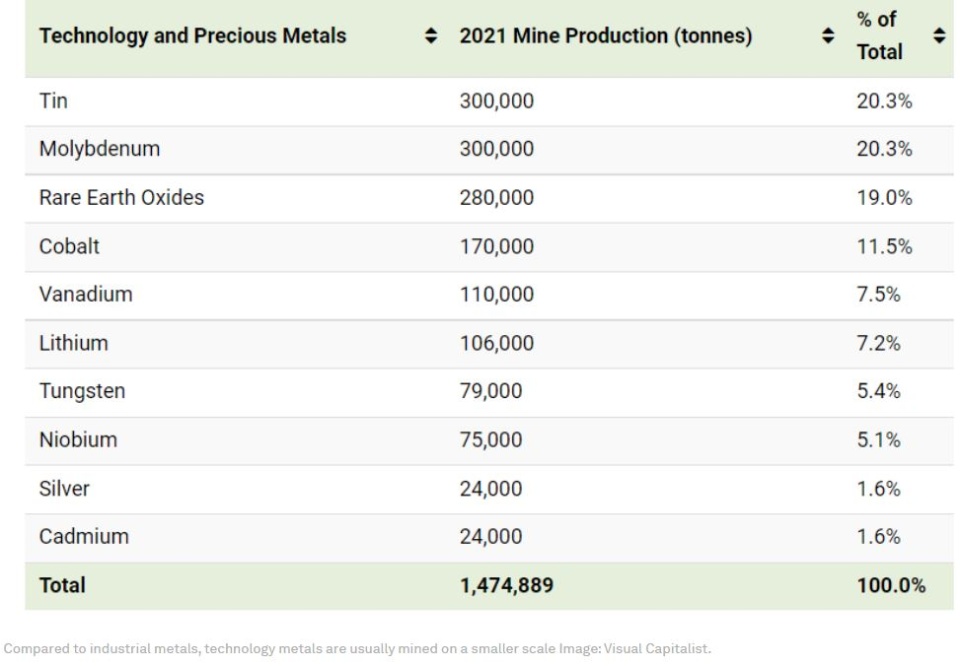Click the Lithium production value 106,000
Viewport: 960px width, 666px height.
coord(496,343)
